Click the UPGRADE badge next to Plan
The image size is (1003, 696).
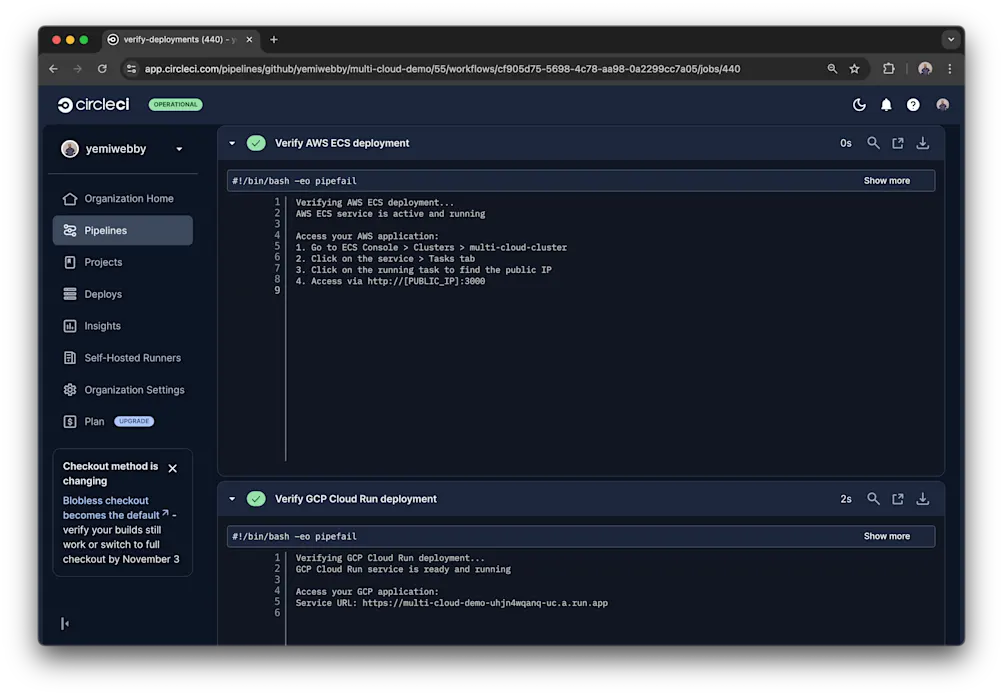[x=134, y=421]
